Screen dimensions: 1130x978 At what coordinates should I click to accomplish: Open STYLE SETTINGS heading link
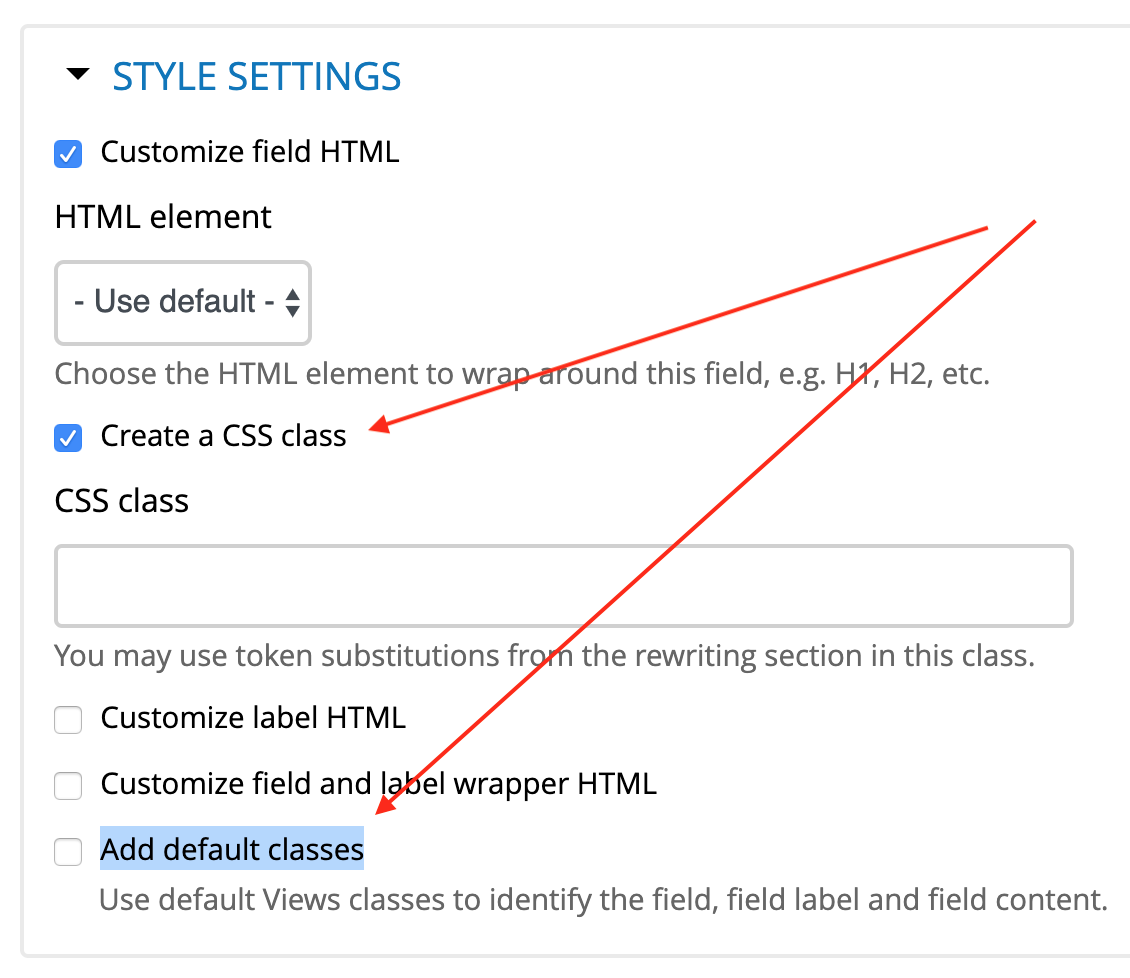(x=256, y=76)
